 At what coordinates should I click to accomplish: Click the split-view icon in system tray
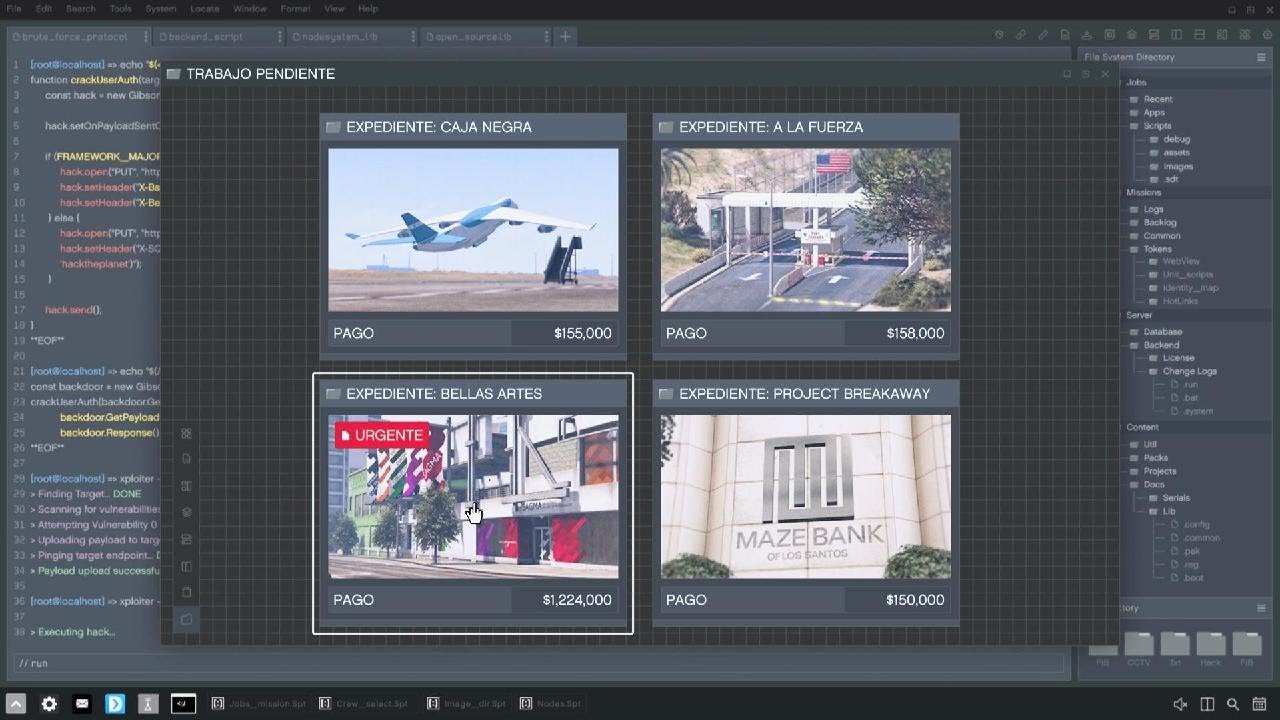click(1207, 704)
